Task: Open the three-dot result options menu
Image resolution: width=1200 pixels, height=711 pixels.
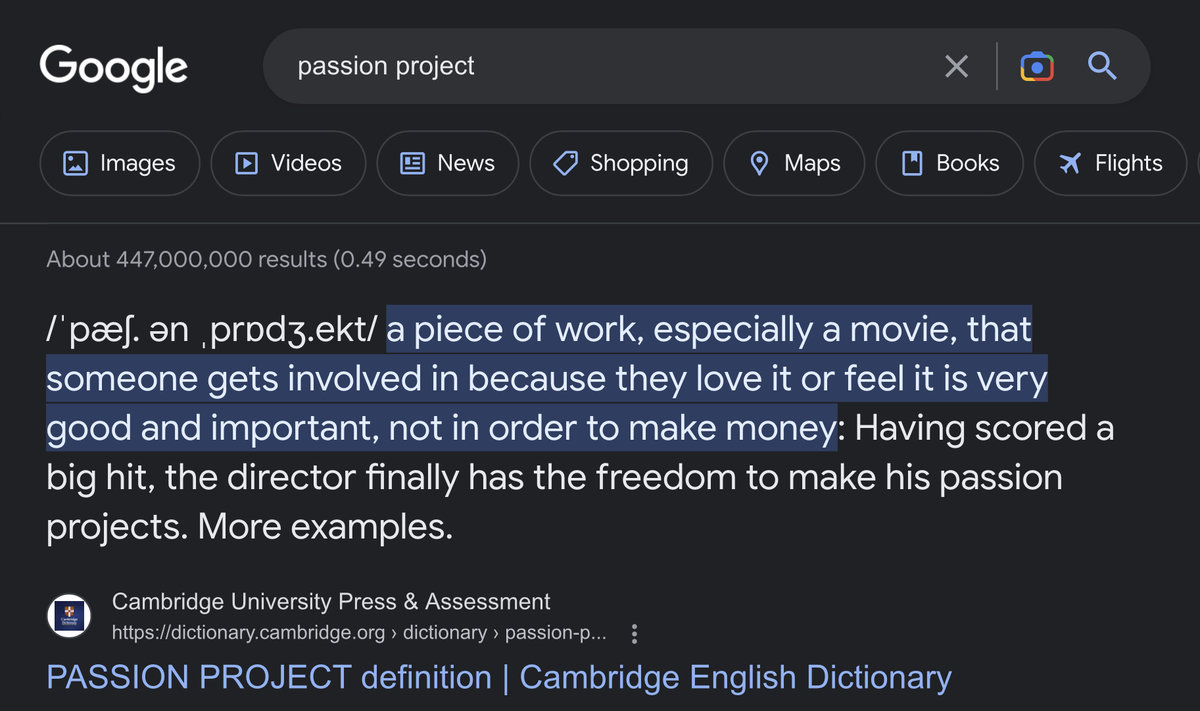Action: [634, 633]
